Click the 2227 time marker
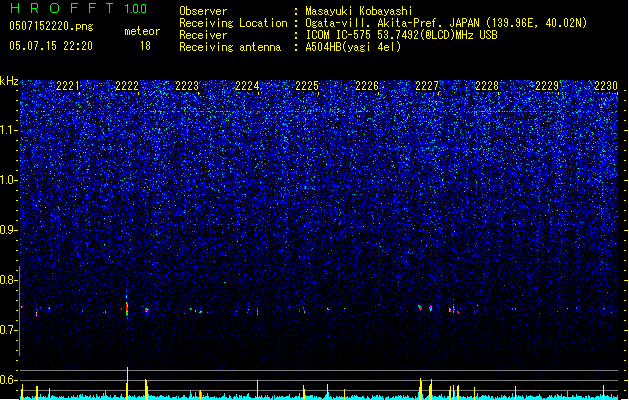Viewport: 629px width, 400px height. (x=427, y=86)
